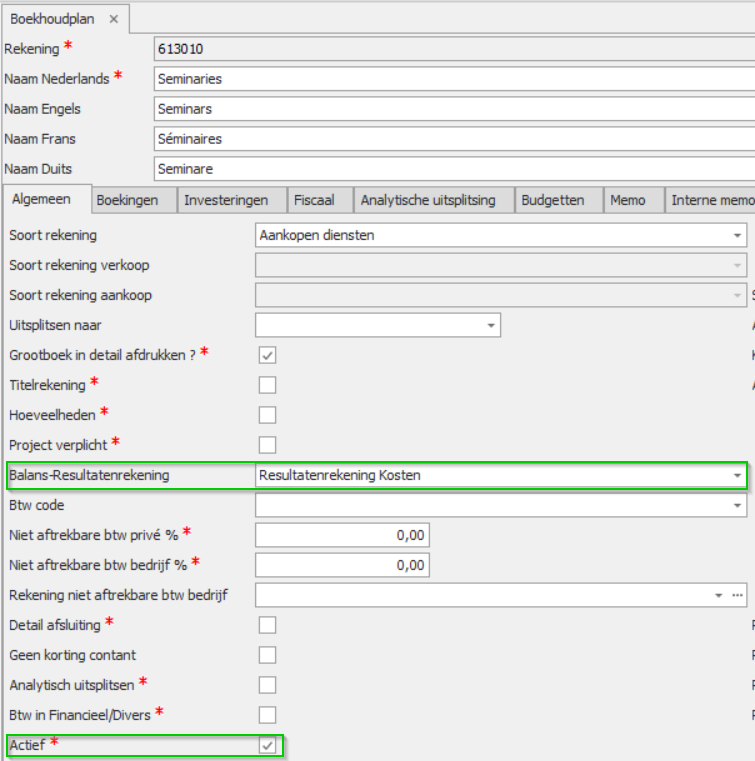Check the Detail afsluiting box
Screen dimensions: 755x761
267,625
